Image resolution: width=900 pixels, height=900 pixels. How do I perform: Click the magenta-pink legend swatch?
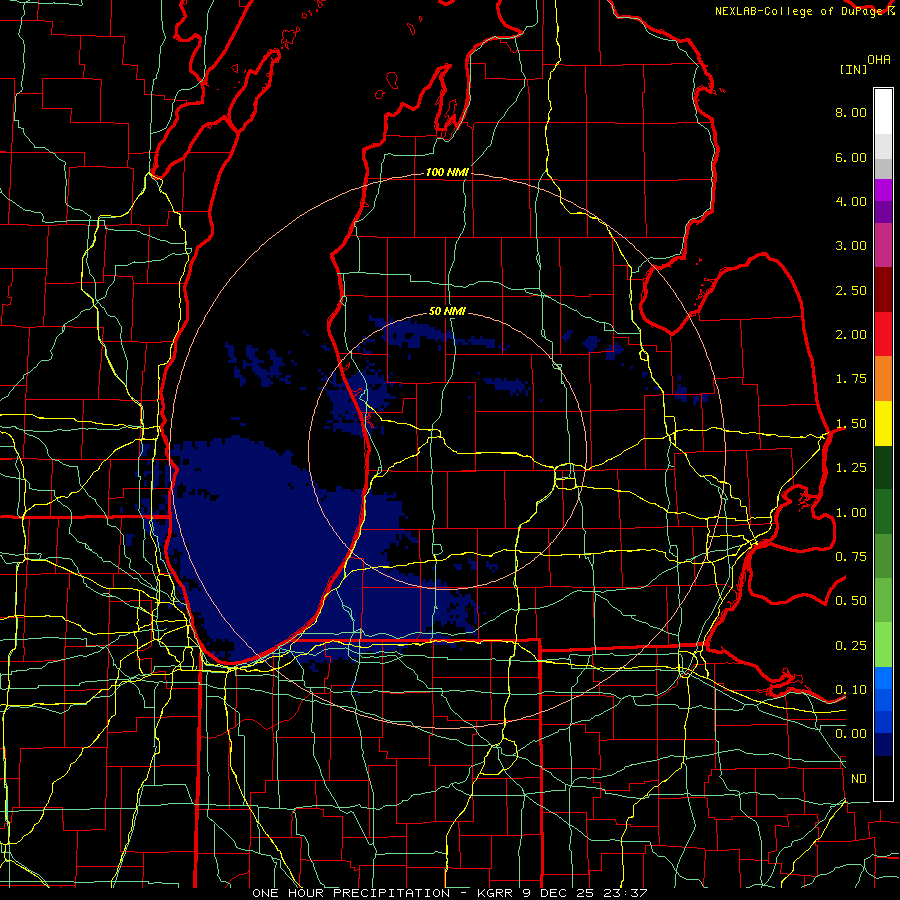(x=883, y=246)
